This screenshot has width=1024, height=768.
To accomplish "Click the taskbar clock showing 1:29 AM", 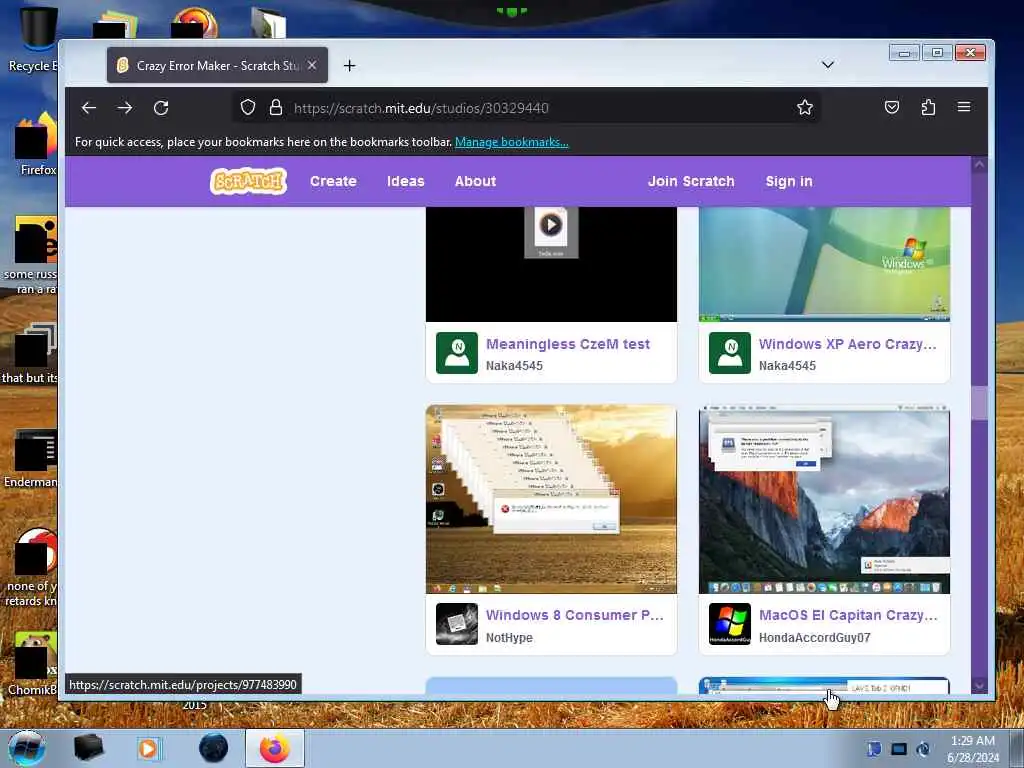I will [x=972, y=748].
